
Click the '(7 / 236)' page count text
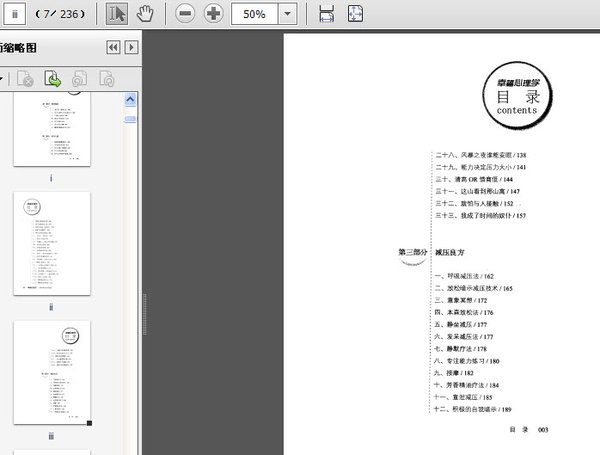[60, 14]
